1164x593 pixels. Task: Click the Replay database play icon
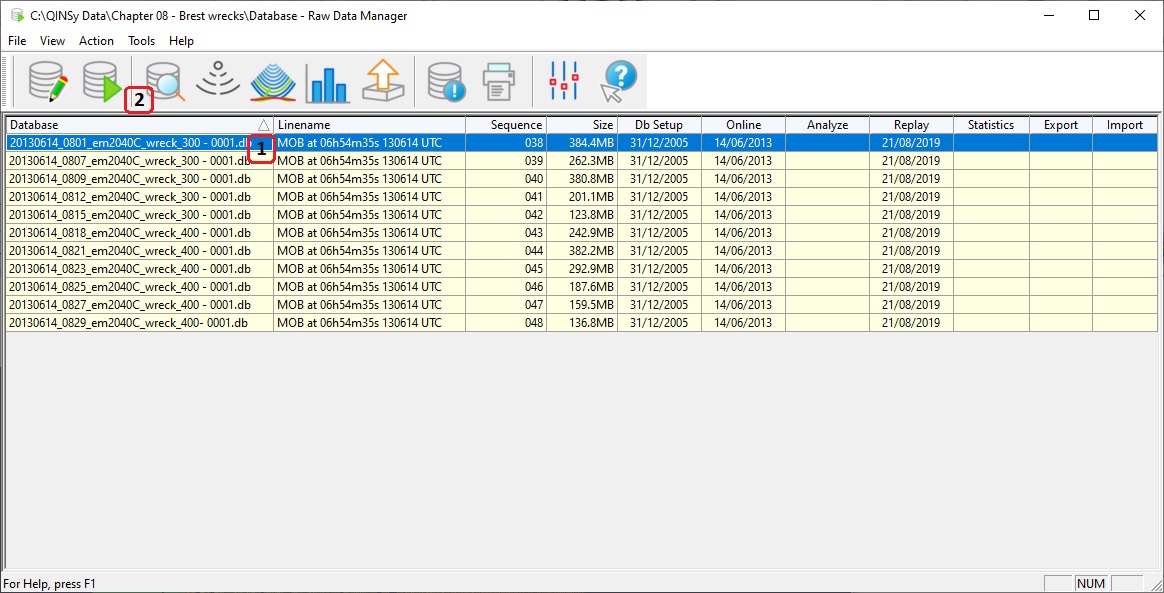[101, 81]
